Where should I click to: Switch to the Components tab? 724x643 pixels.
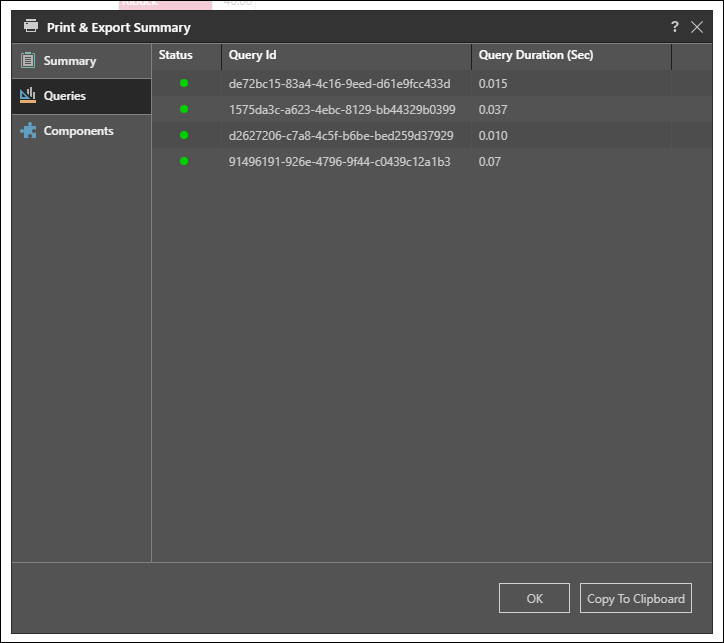click(x=81, y=131)
